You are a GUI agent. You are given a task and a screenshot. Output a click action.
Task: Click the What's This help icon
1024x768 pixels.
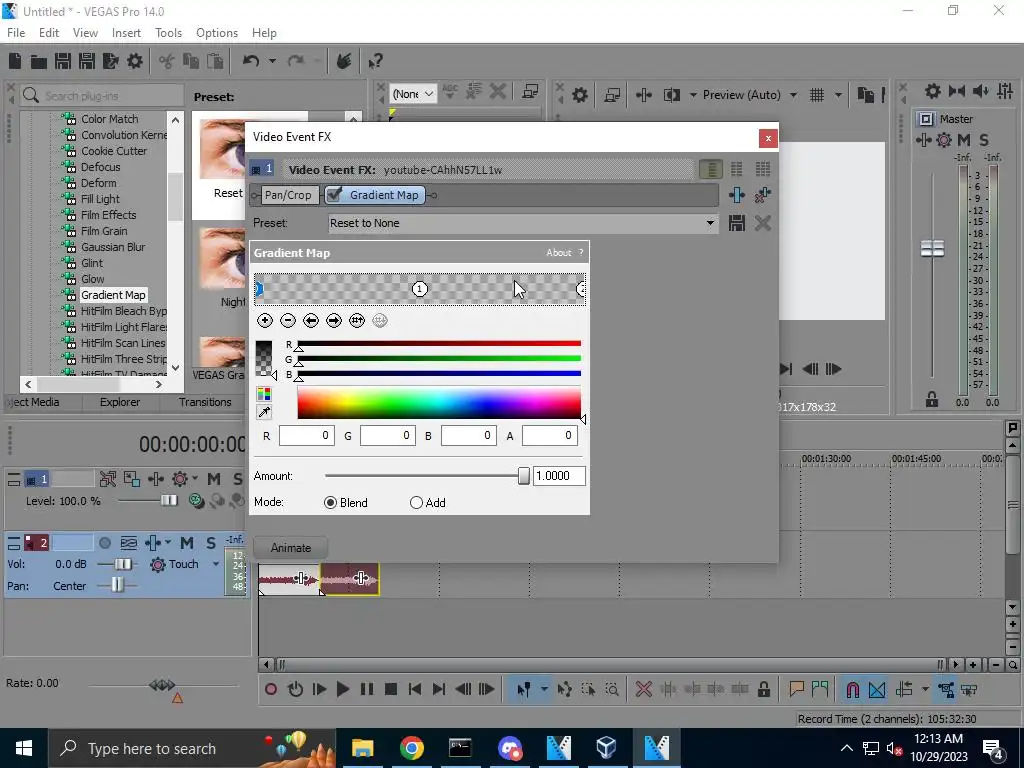[x=375, y=61]
